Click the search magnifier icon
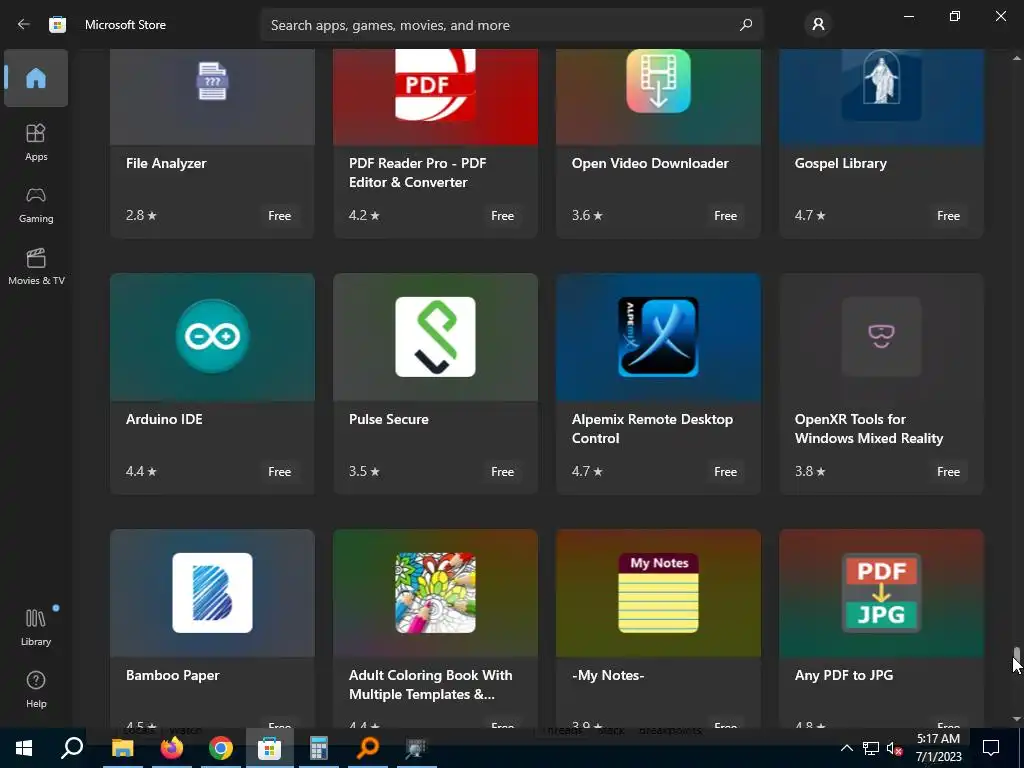Image resolution: width=1024 pixels, height=768 pixels. (x=746, y=25)
